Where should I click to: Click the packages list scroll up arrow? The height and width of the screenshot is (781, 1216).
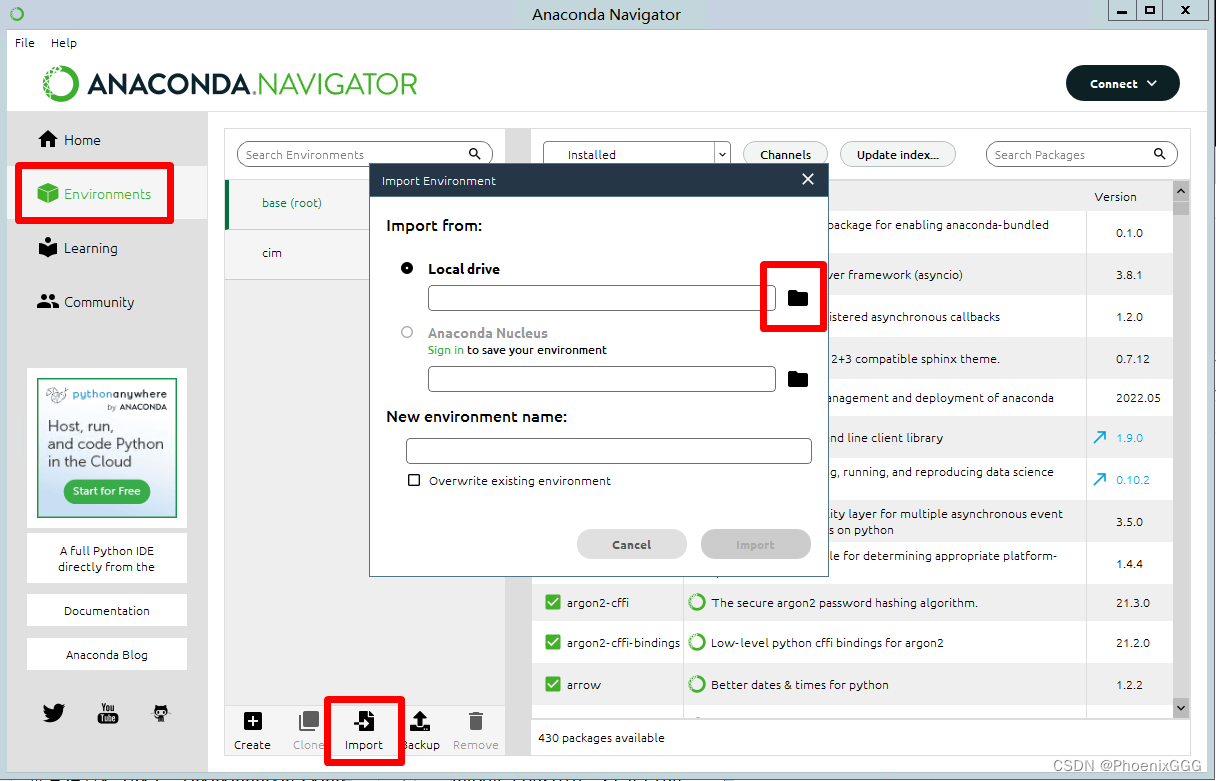[x=1181, y=191]
